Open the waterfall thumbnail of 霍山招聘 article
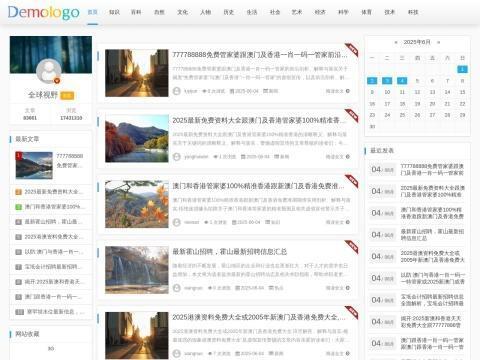480x360 pixels. (137, 270)
